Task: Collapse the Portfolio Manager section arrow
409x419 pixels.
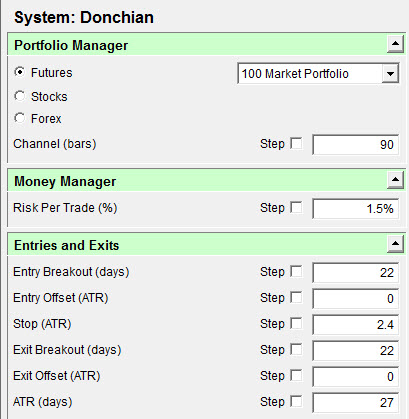Action: tap(395, 44)
